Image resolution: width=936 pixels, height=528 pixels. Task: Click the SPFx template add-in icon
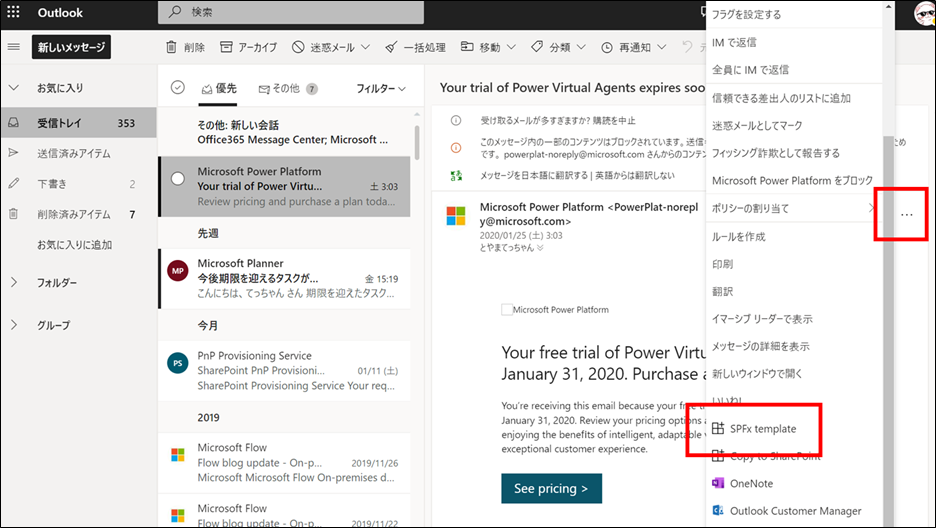pos(718,428)
